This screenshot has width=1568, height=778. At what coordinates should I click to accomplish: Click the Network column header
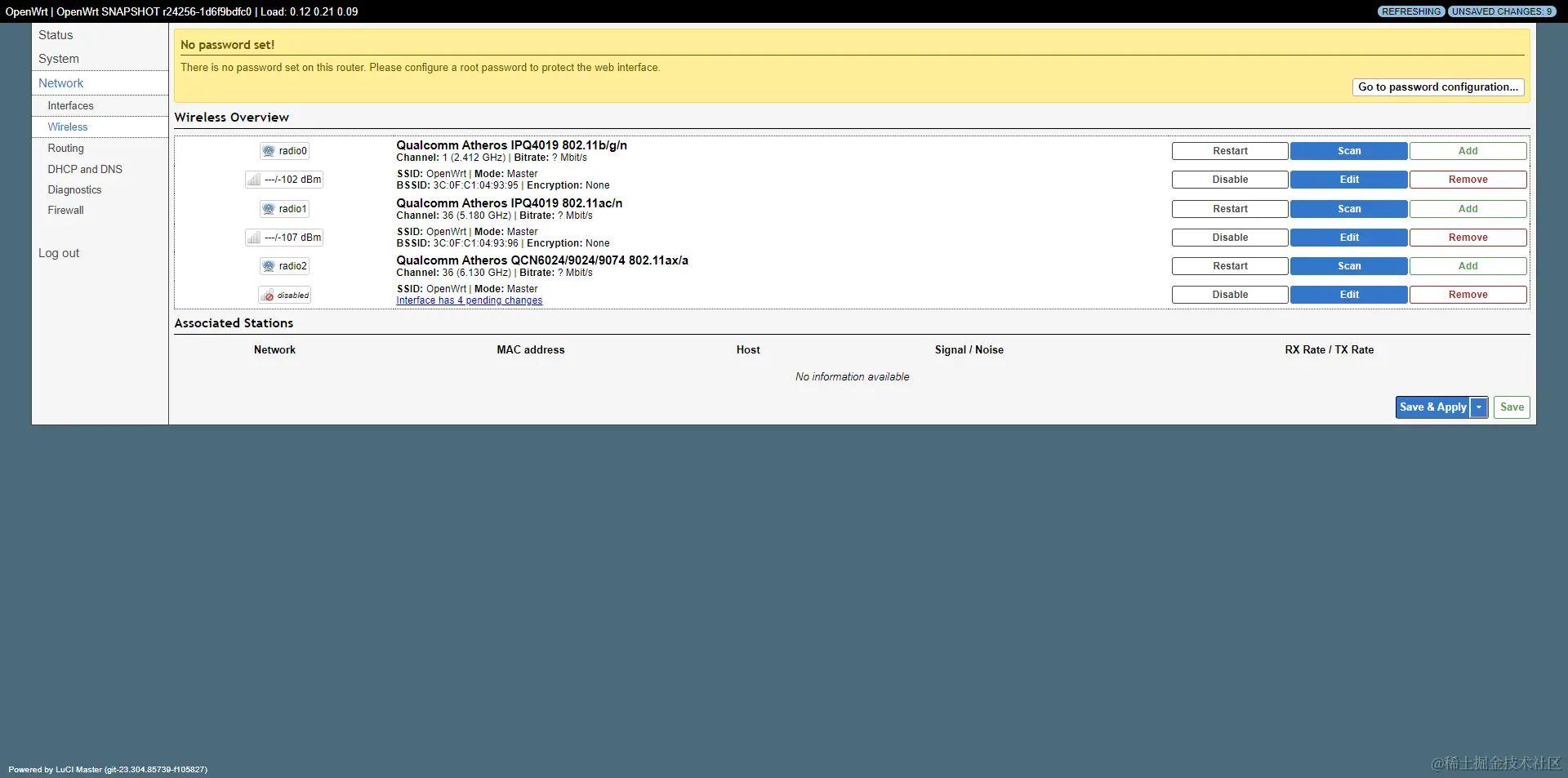click(274, 349)
